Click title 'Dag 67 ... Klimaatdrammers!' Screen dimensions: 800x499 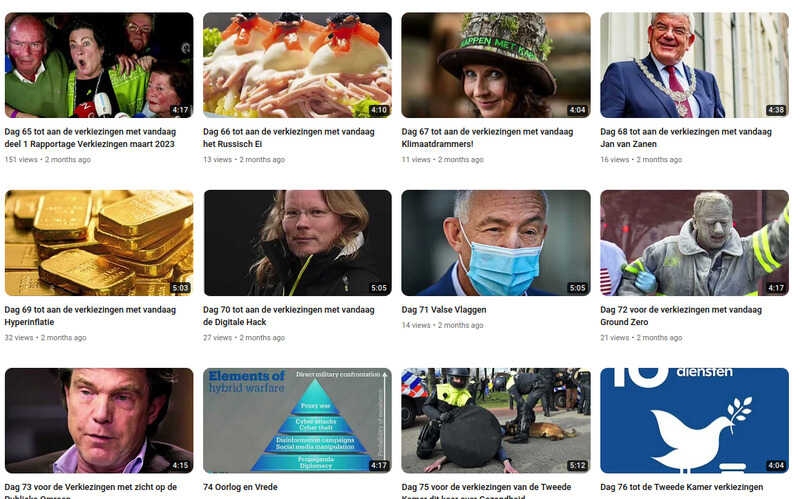tap(487, 138)
